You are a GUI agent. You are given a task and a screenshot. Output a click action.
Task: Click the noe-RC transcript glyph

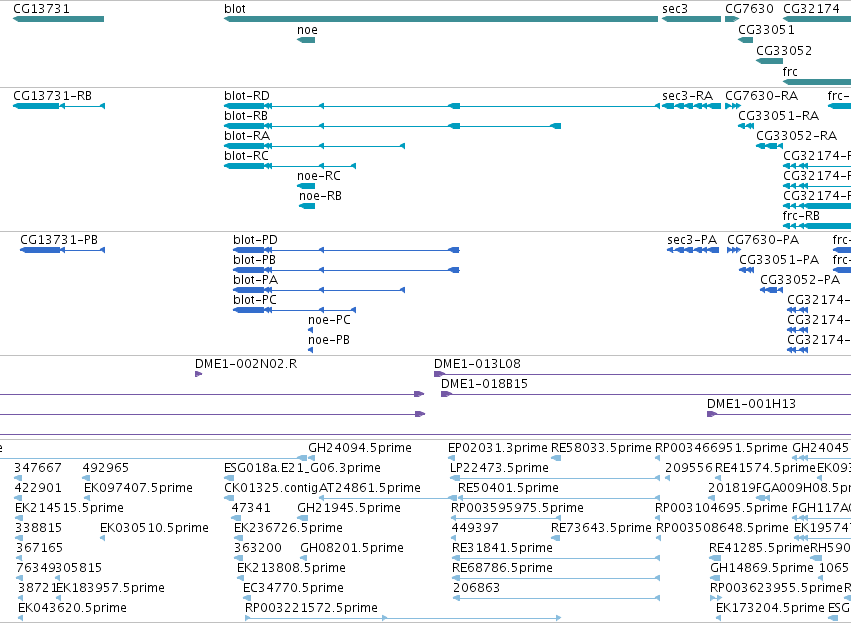pos(306,186)
